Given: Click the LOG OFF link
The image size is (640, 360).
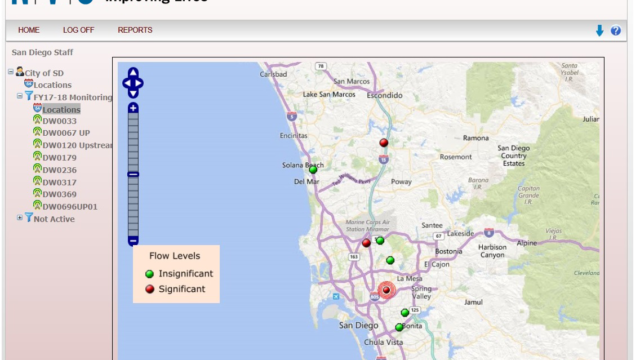Looking at the screenshot, I should pos(78,30).
